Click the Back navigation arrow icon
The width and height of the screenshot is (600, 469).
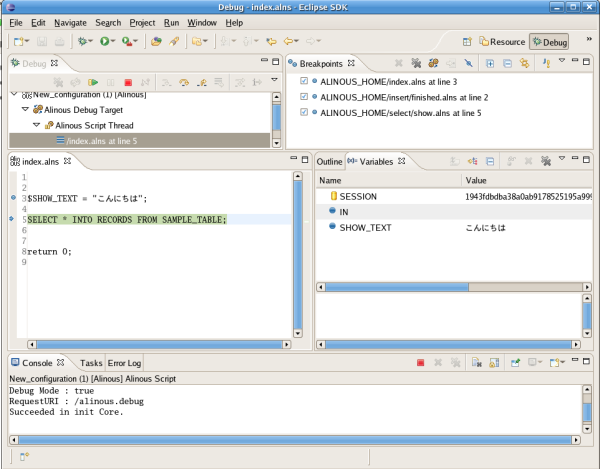[288, 41]
